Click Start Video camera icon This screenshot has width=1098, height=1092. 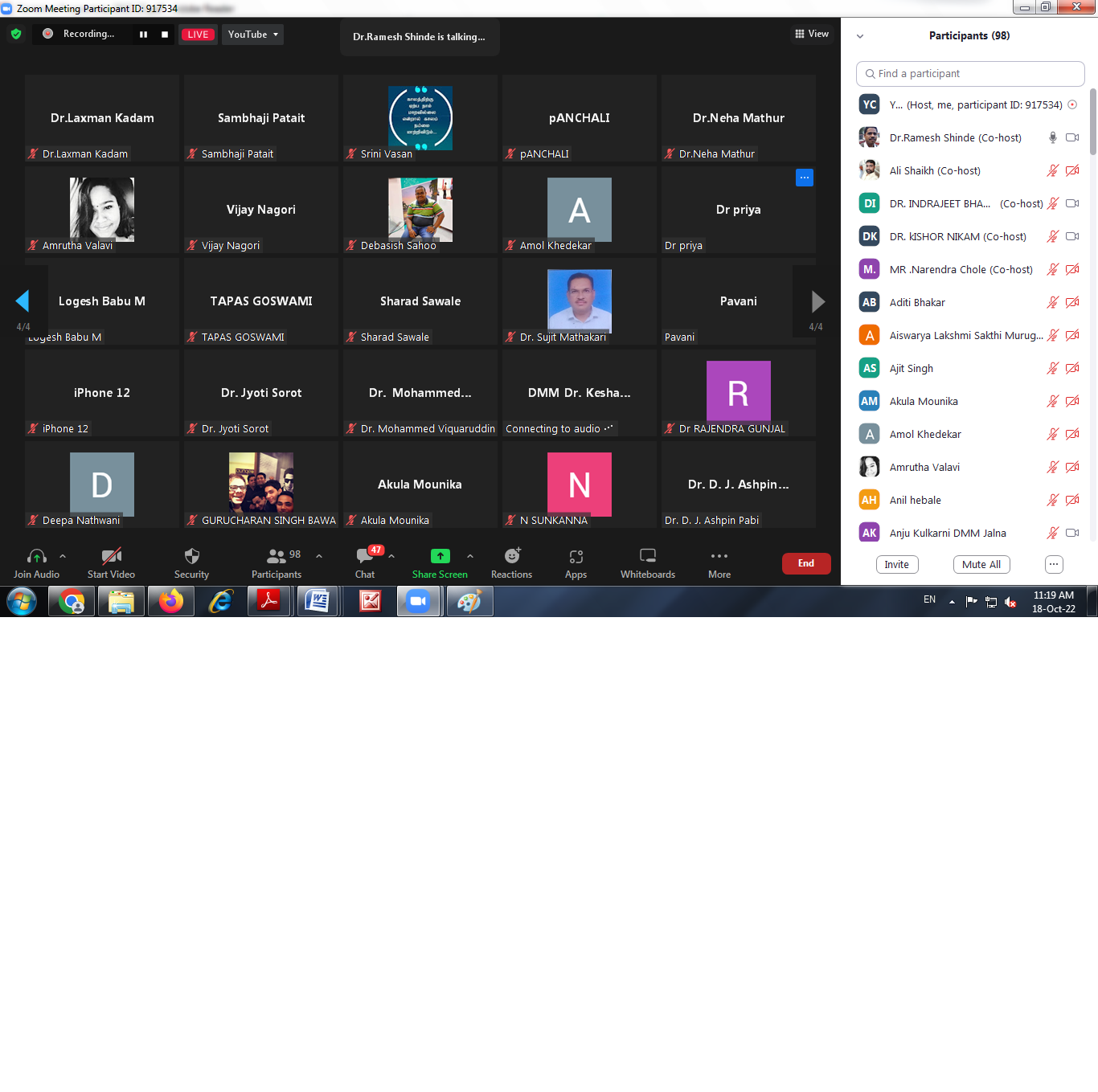111,556
